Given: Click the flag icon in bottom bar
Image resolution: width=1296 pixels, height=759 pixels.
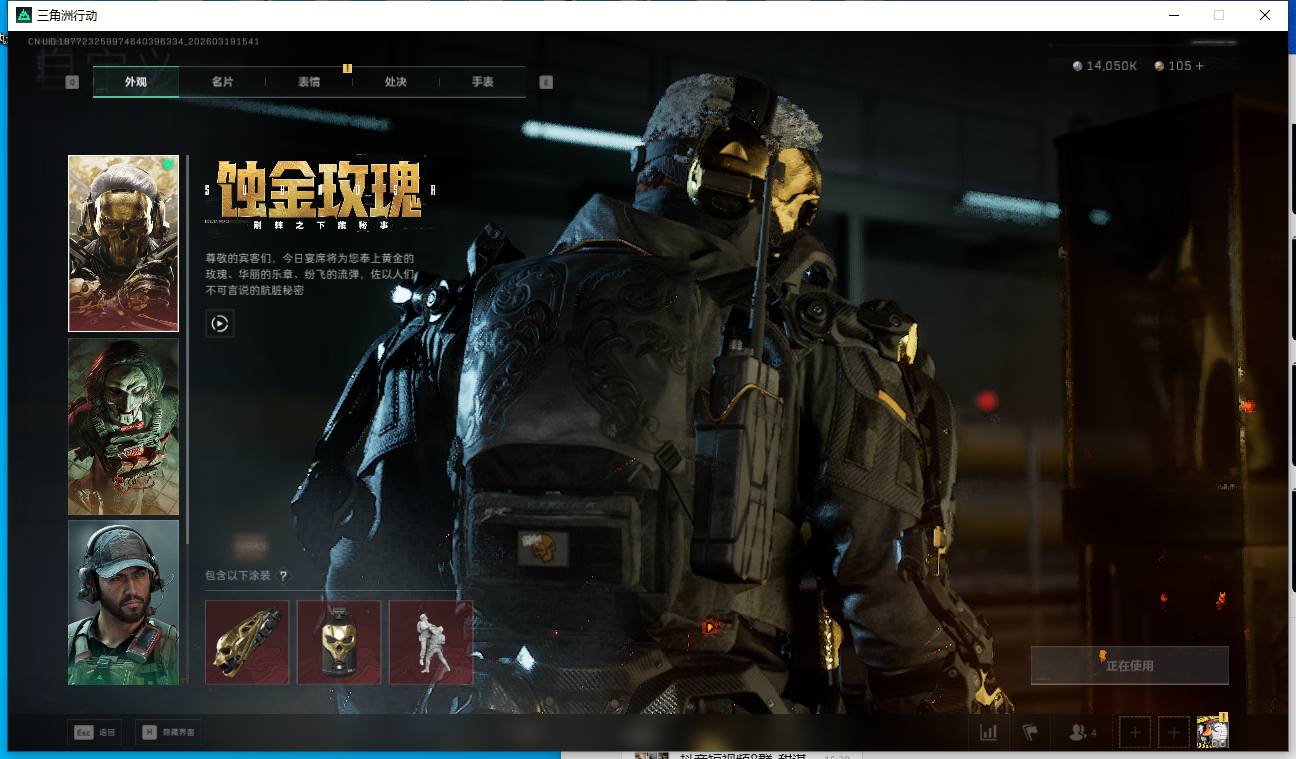Looking at the screenshot, I should (x=1031, y=733).
